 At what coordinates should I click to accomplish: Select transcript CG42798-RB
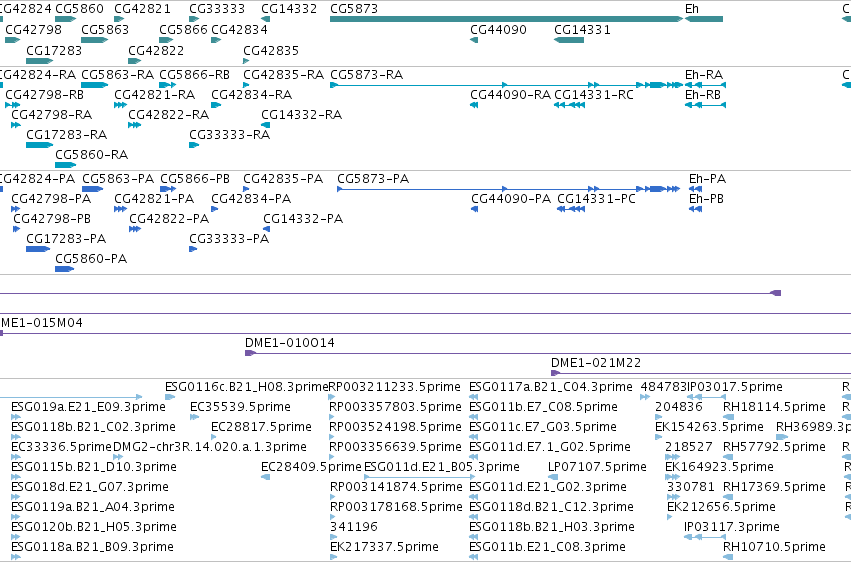45,94
